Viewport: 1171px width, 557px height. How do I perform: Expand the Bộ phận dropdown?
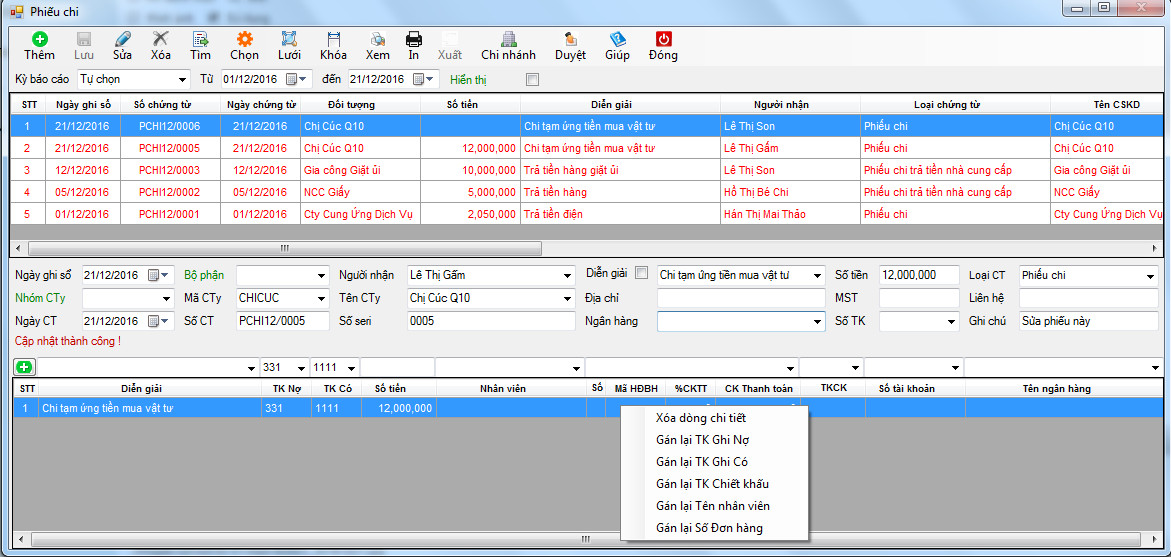click(x=322, y=276)
